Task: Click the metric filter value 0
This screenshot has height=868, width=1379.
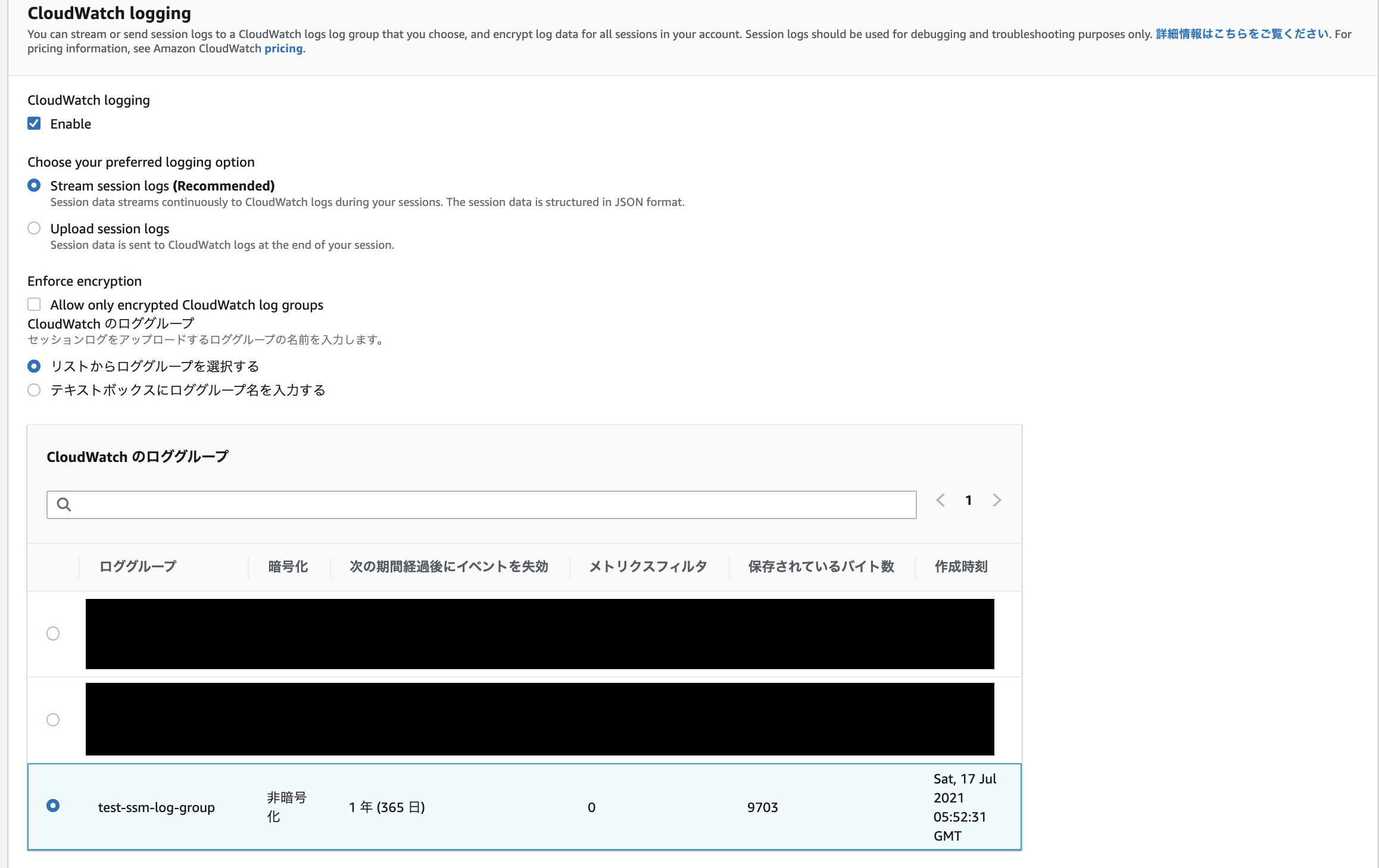Action: (592, 807)
